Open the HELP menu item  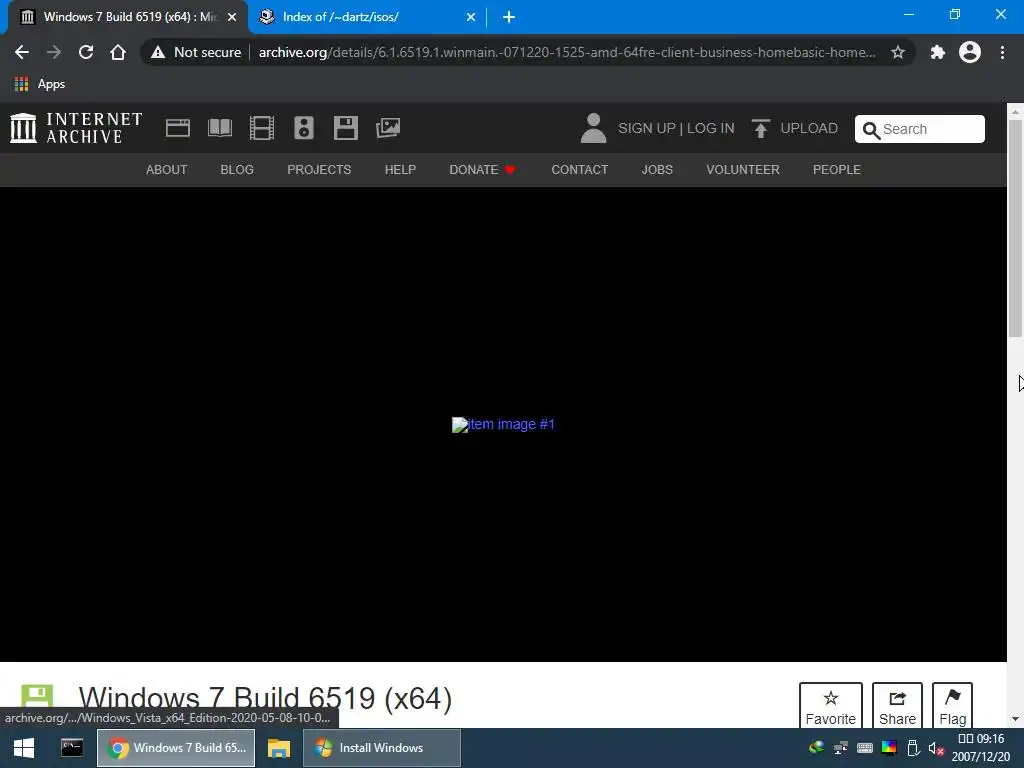[x=400, y=170]
